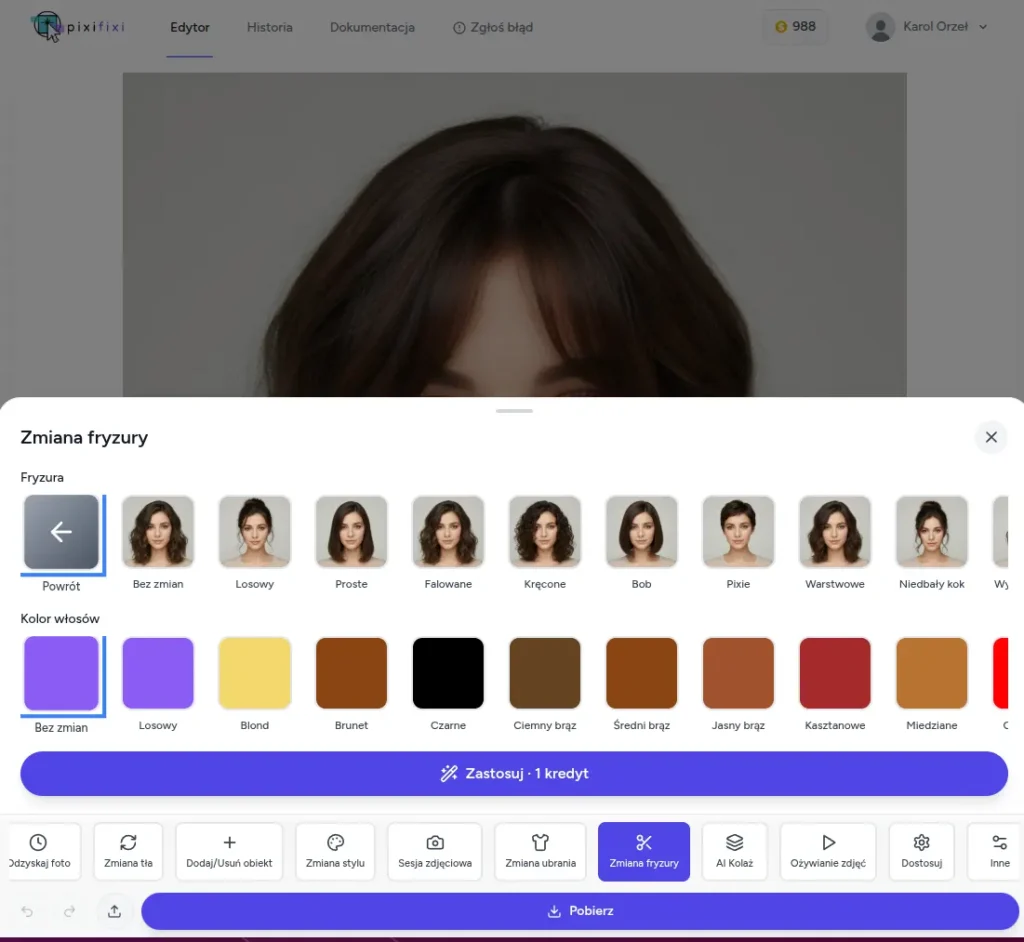This screenshot has height=942, width=1024.
Task: Apply changes with Zastosuj button
Action: [x=514, y=774]
